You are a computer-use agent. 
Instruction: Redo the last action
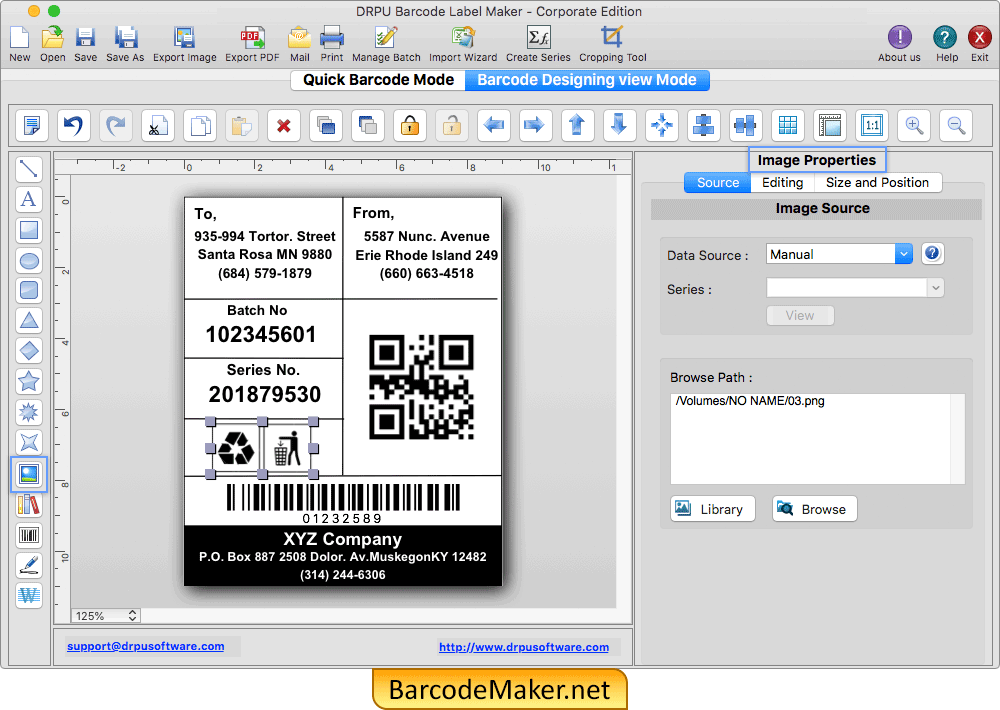pos(116,125)
